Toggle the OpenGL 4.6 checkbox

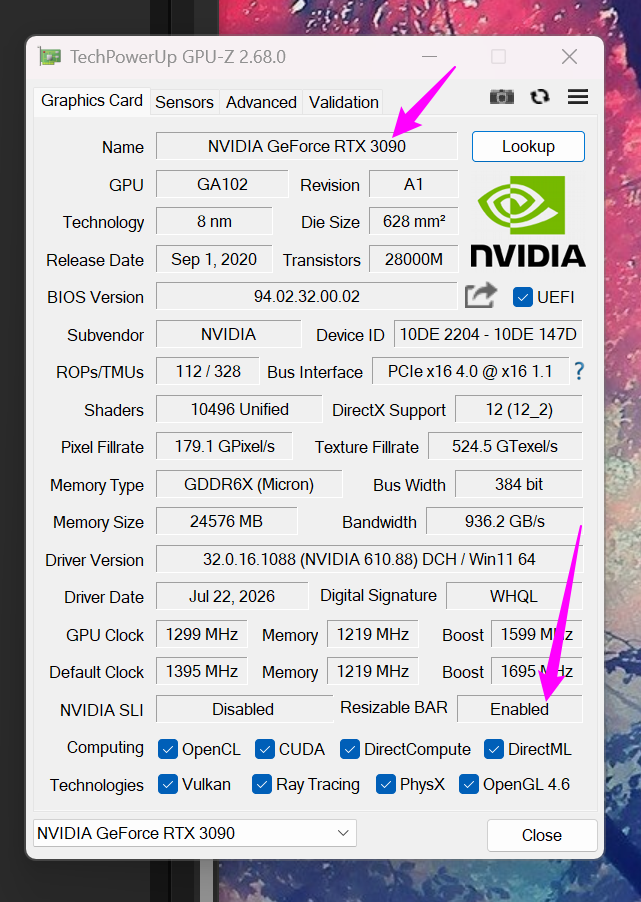468,784
